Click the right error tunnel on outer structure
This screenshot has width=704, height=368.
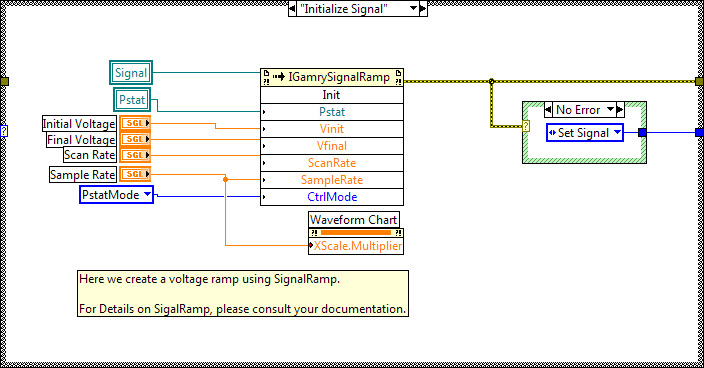699,81
